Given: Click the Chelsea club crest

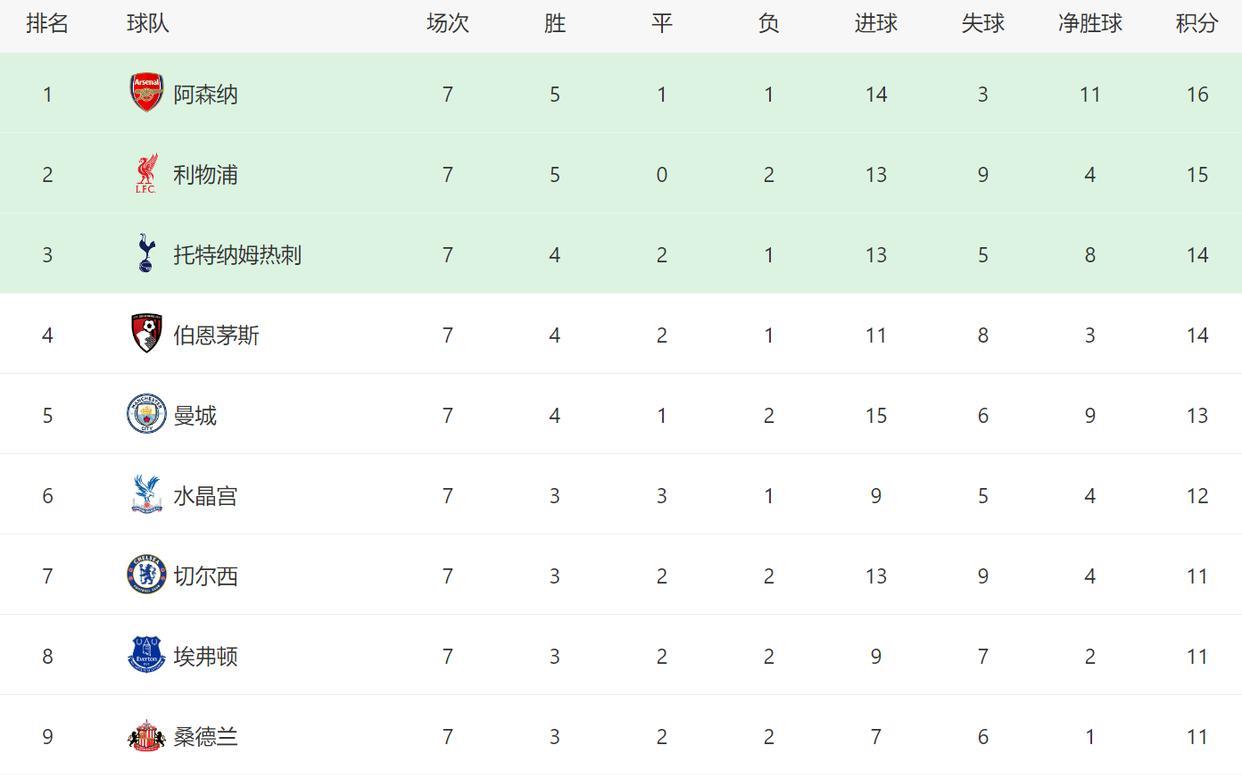Looking at the screenshot, I should (x=146, y=575).
